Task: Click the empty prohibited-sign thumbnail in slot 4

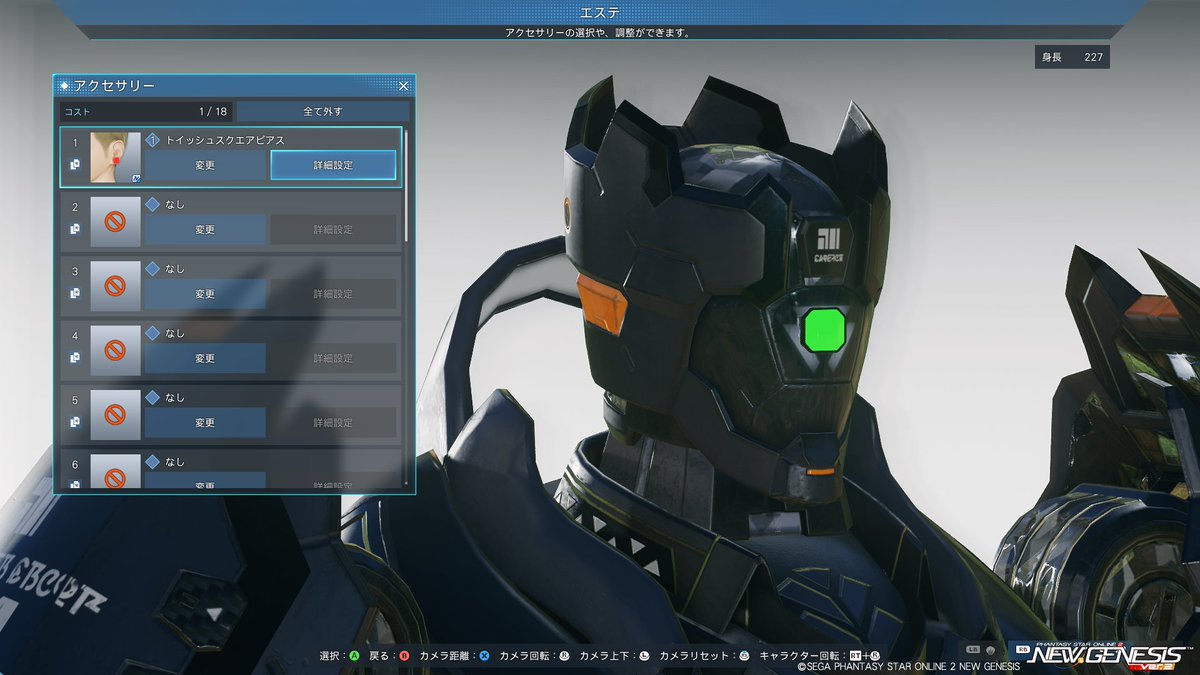Action: [116, 351]
